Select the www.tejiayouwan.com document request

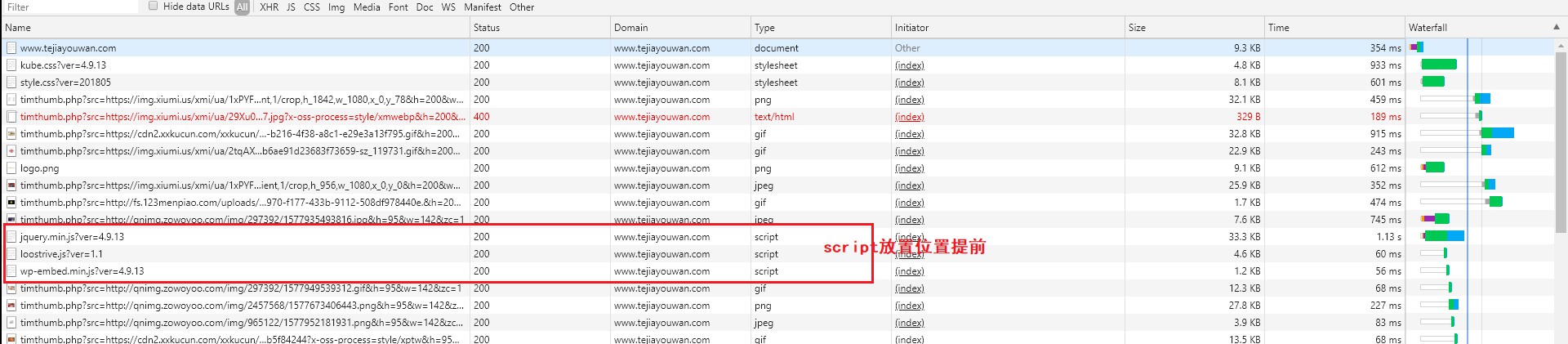pos(68,48)
